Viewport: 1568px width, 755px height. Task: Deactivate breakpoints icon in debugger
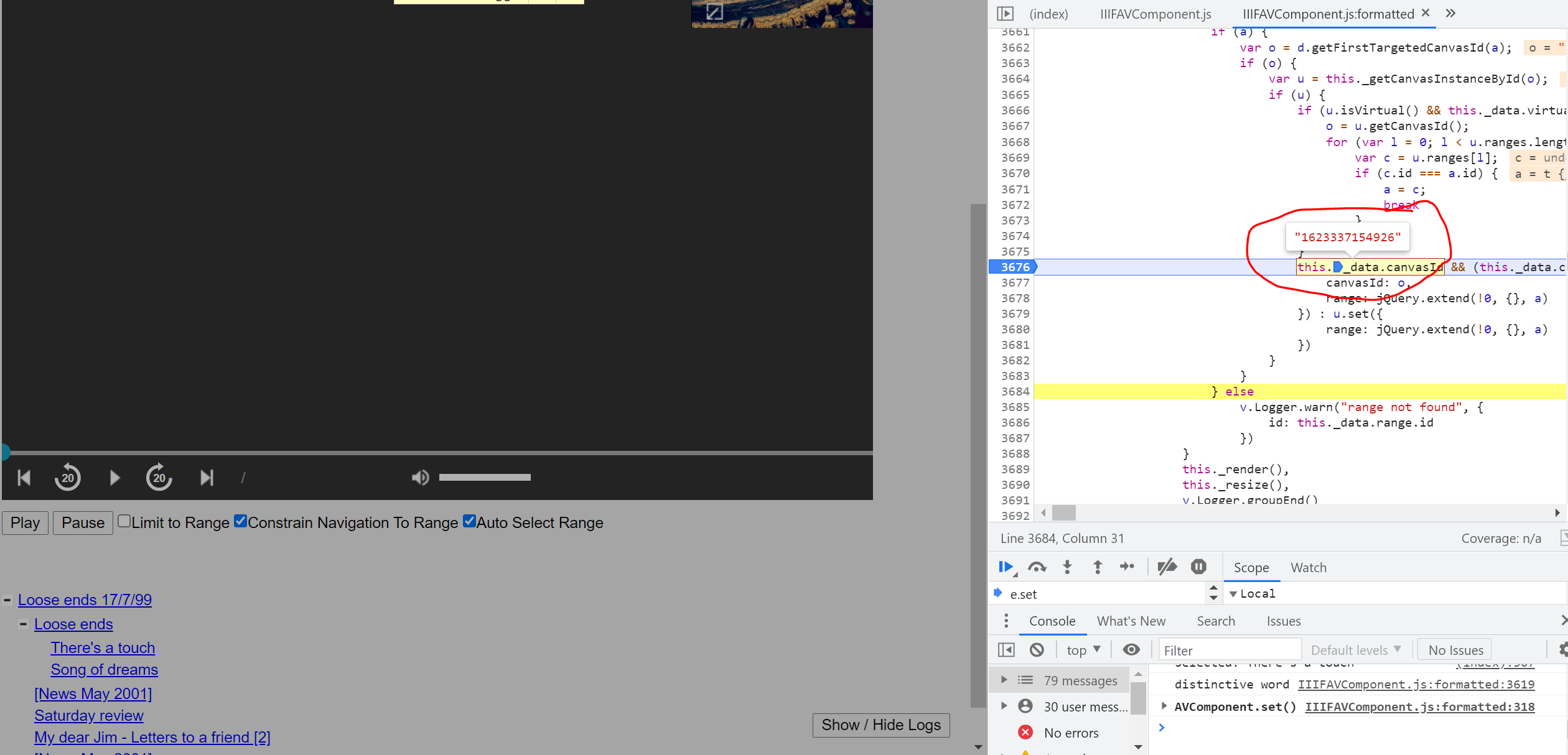(x=1167, y=567)
